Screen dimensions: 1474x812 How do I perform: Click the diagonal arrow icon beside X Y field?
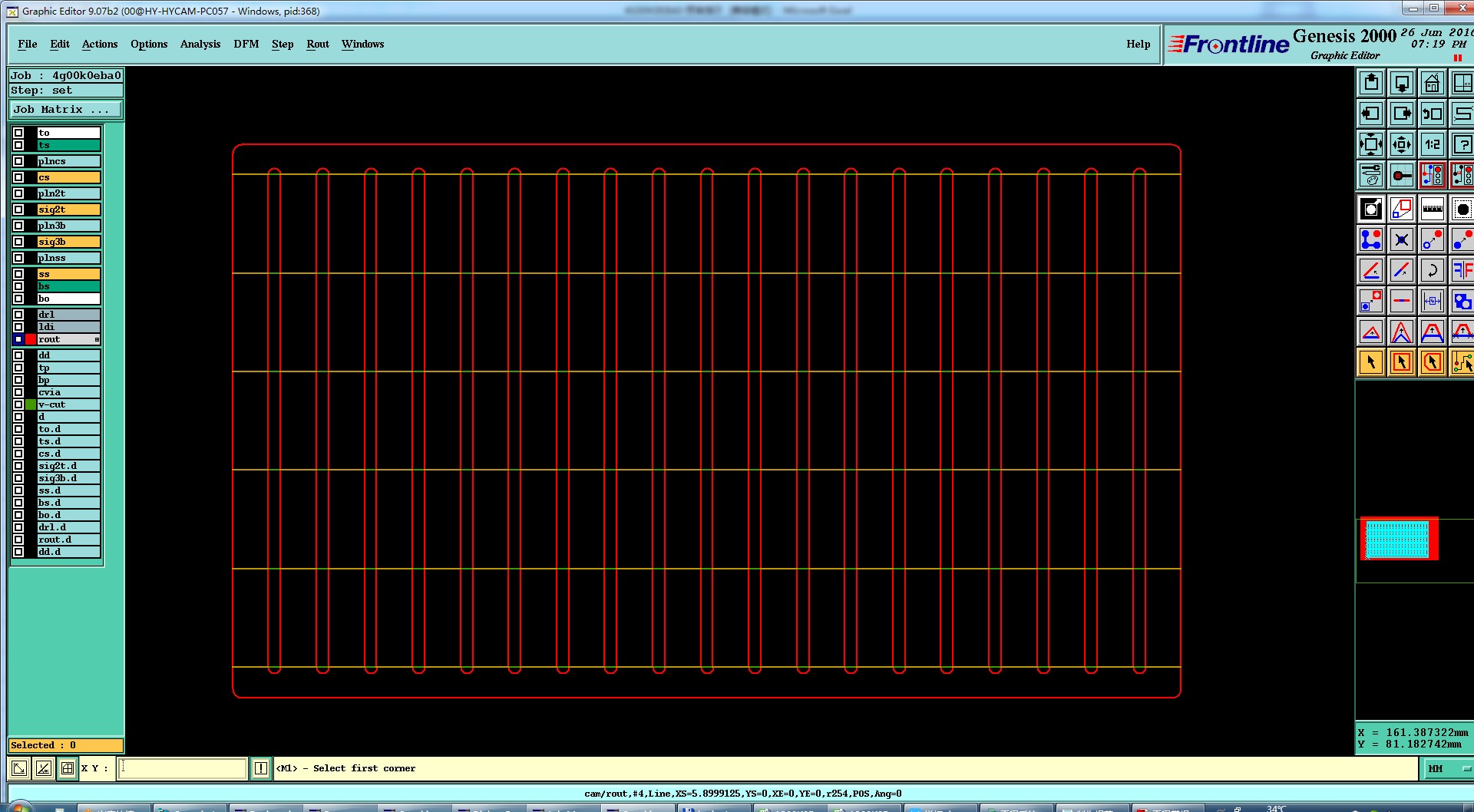19,767
